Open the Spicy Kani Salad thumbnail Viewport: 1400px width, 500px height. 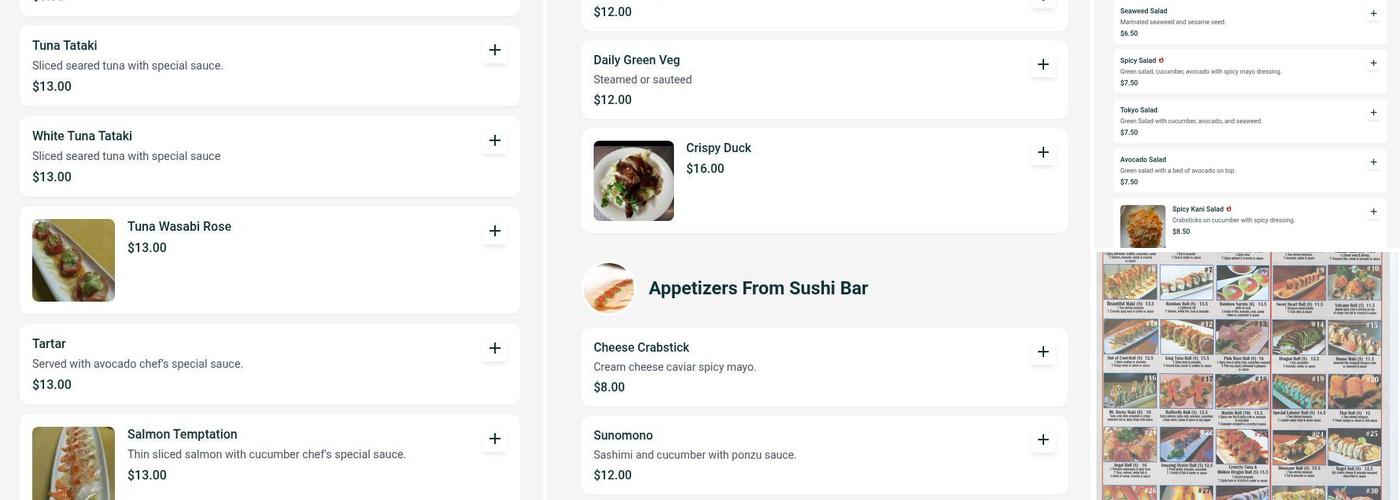coord(1142,226)
